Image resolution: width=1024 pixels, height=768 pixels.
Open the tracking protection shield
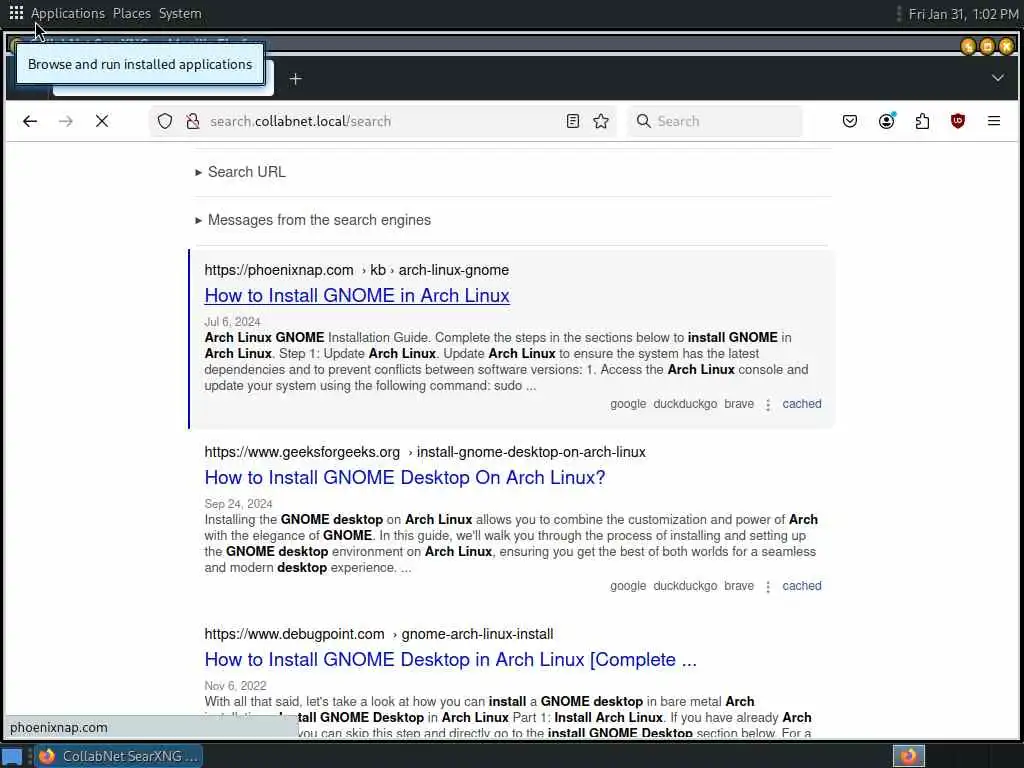165,121
